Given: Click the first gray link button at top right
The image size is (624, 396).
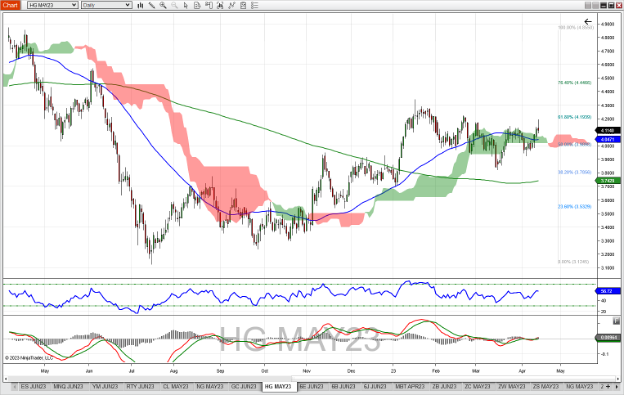Looking at the screenshot, I should pyautogui.click(x=588, y=5).
